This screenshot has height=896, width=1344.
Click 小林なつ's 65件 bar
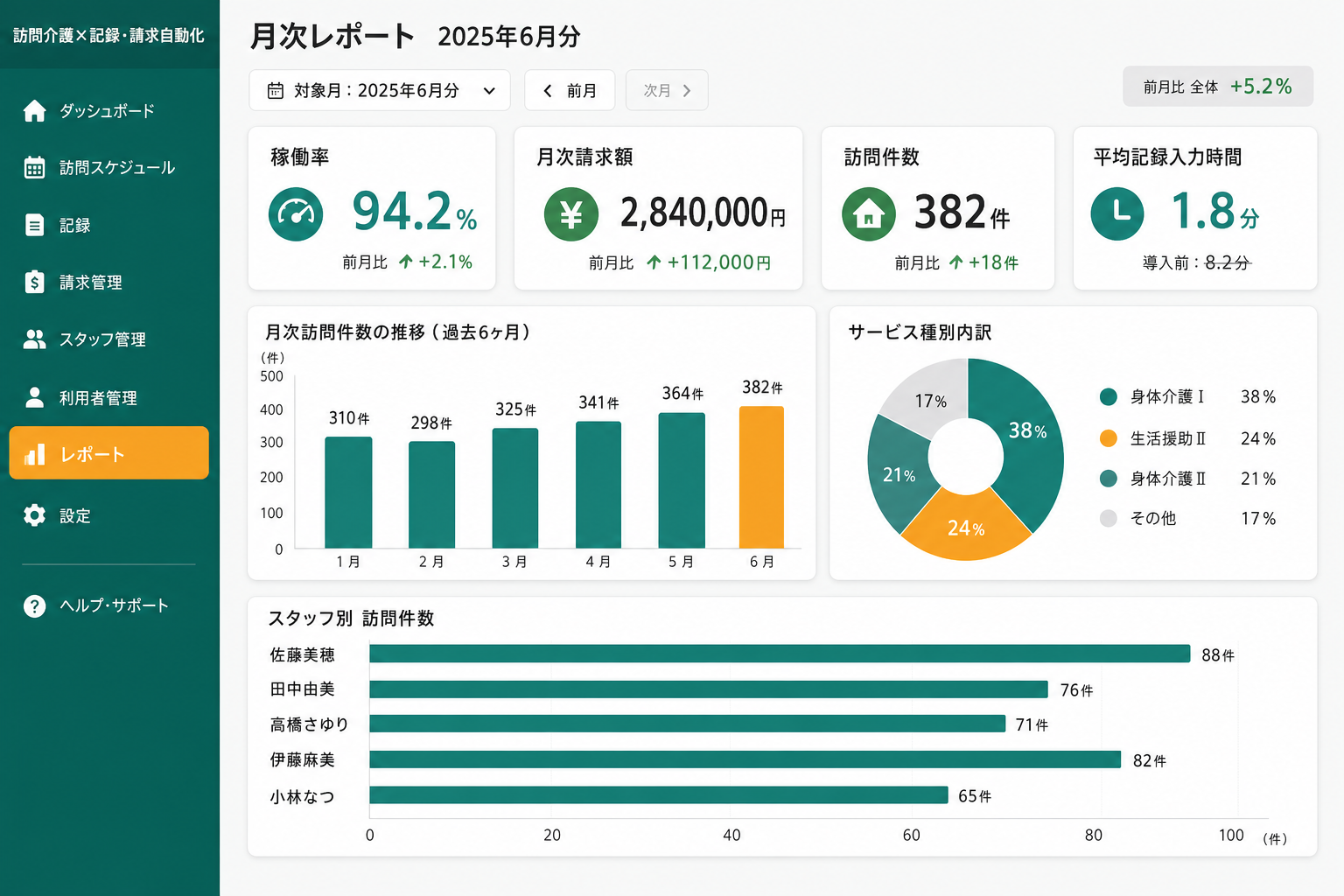click(x=659, y=794)
